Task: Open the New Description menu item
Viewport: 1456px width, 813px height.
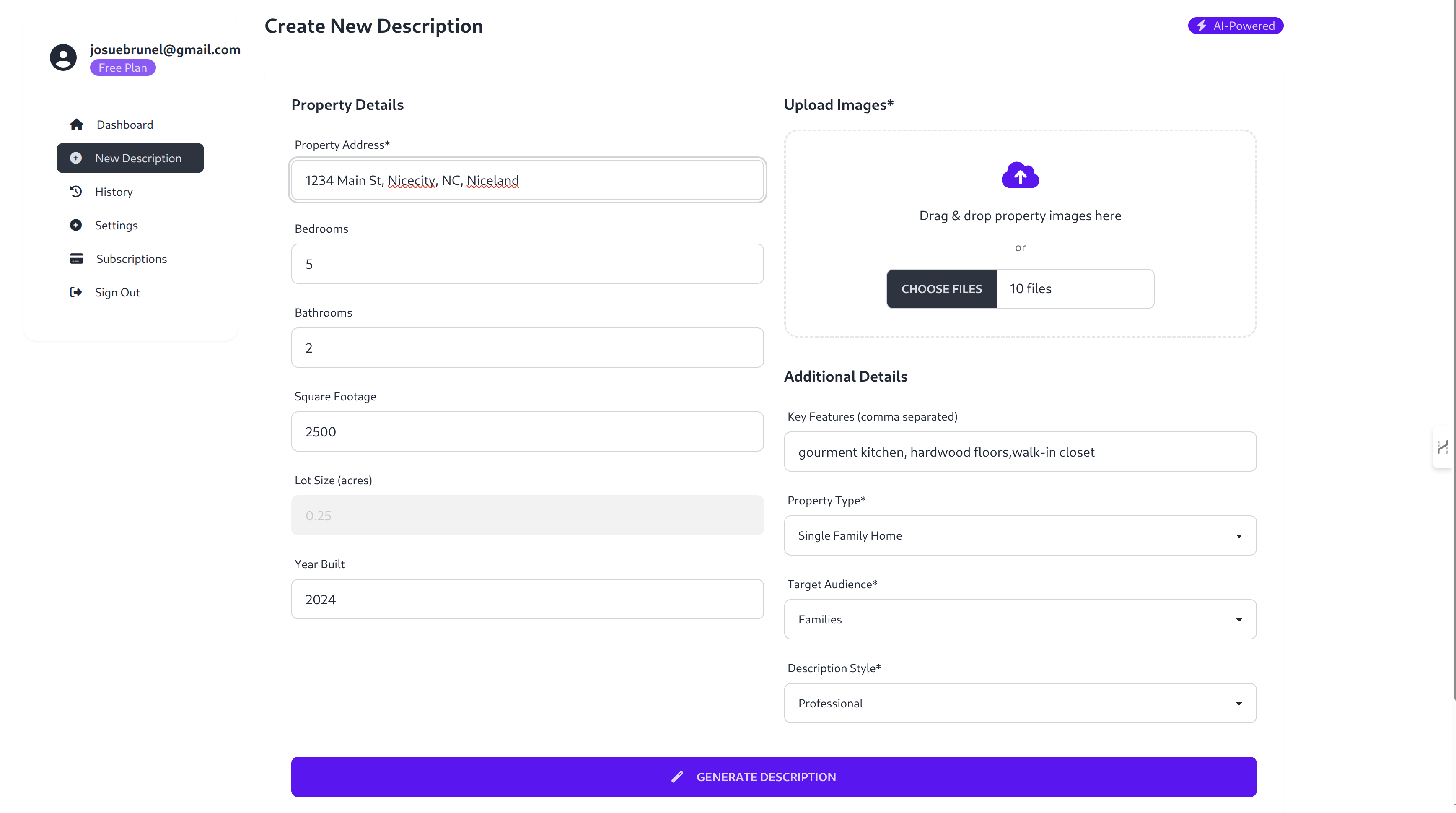Action: pos(130,158)
